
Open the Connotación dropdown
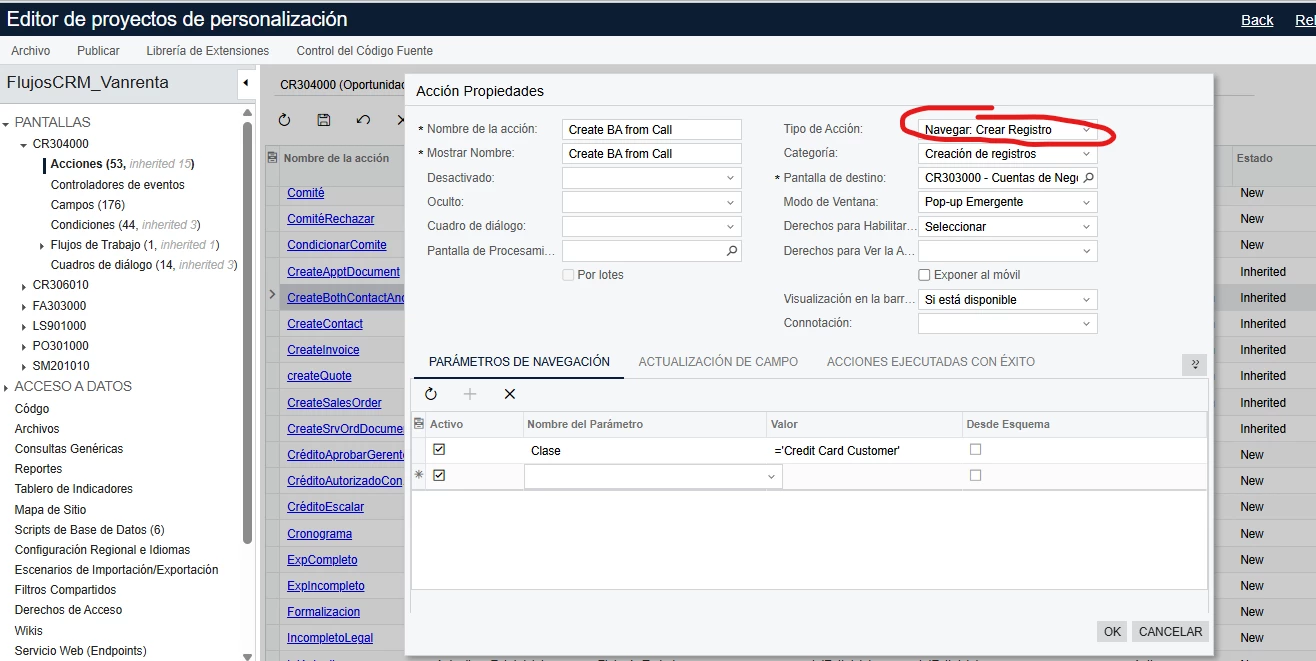tap(1087, 324)
